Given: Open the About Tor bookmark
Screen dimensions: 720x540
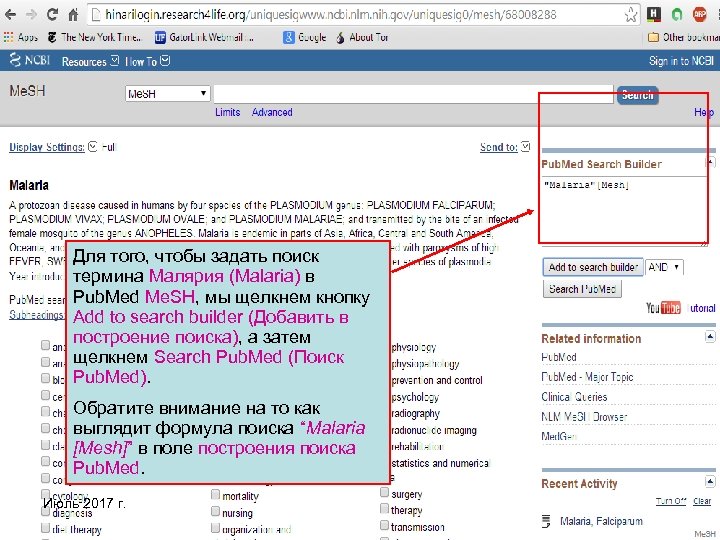Looking at the screenshot, I should click(363, 37).
